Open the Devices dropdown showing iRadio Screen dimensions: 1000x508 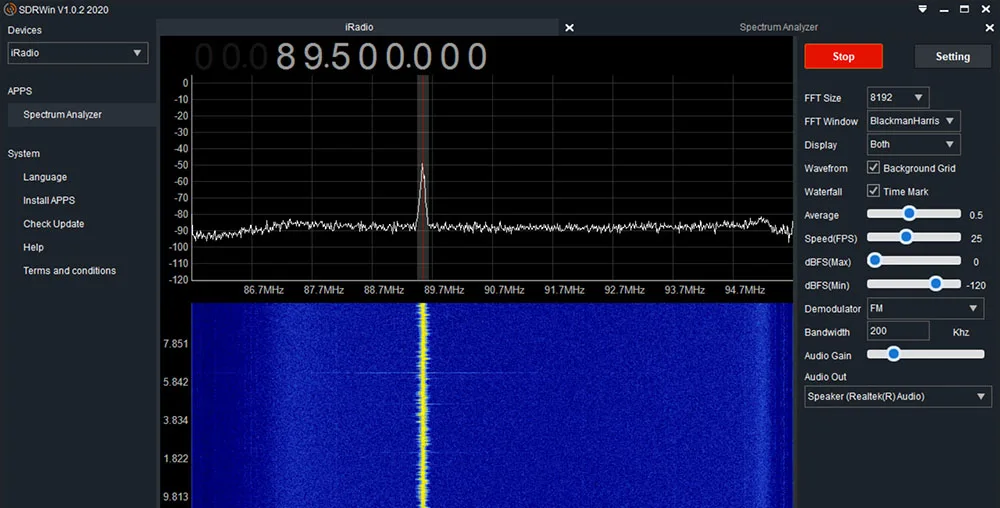point(78,53)
